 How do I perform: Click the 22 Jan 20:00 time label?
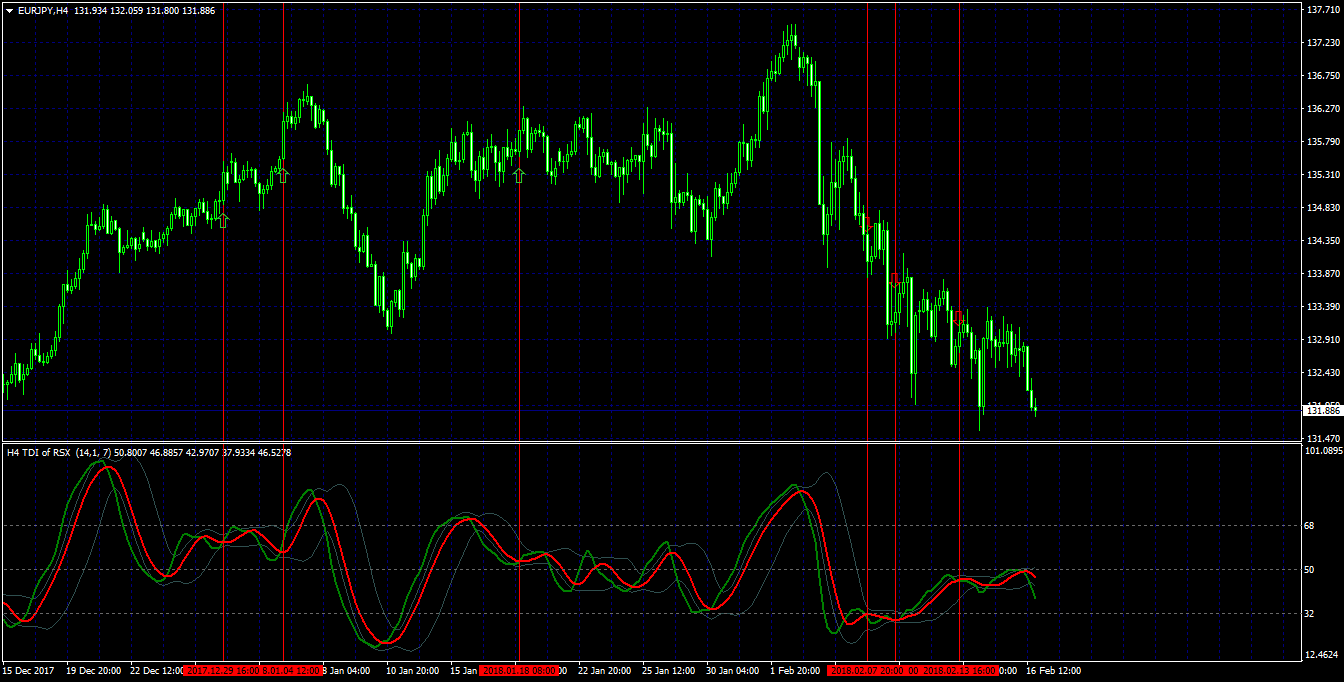coord(606,671)
